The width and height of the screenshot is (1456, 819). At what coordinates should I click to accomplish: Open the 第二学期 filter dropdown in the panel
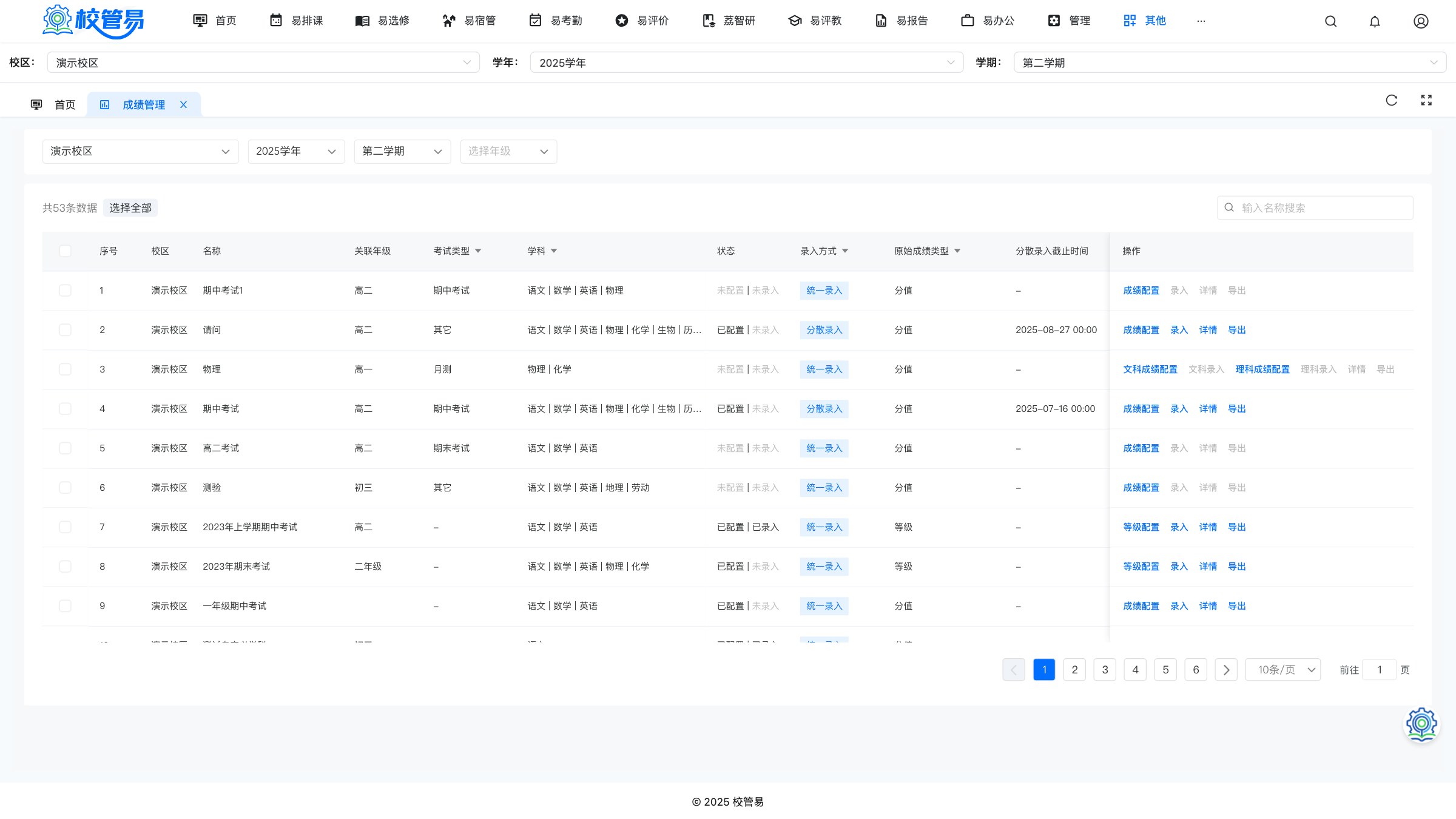coord(402,151)
